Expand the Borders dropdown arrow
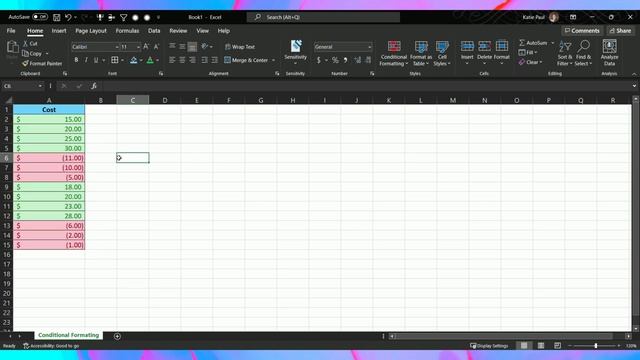This screenshot has height=360, width=640. [122, 60]
